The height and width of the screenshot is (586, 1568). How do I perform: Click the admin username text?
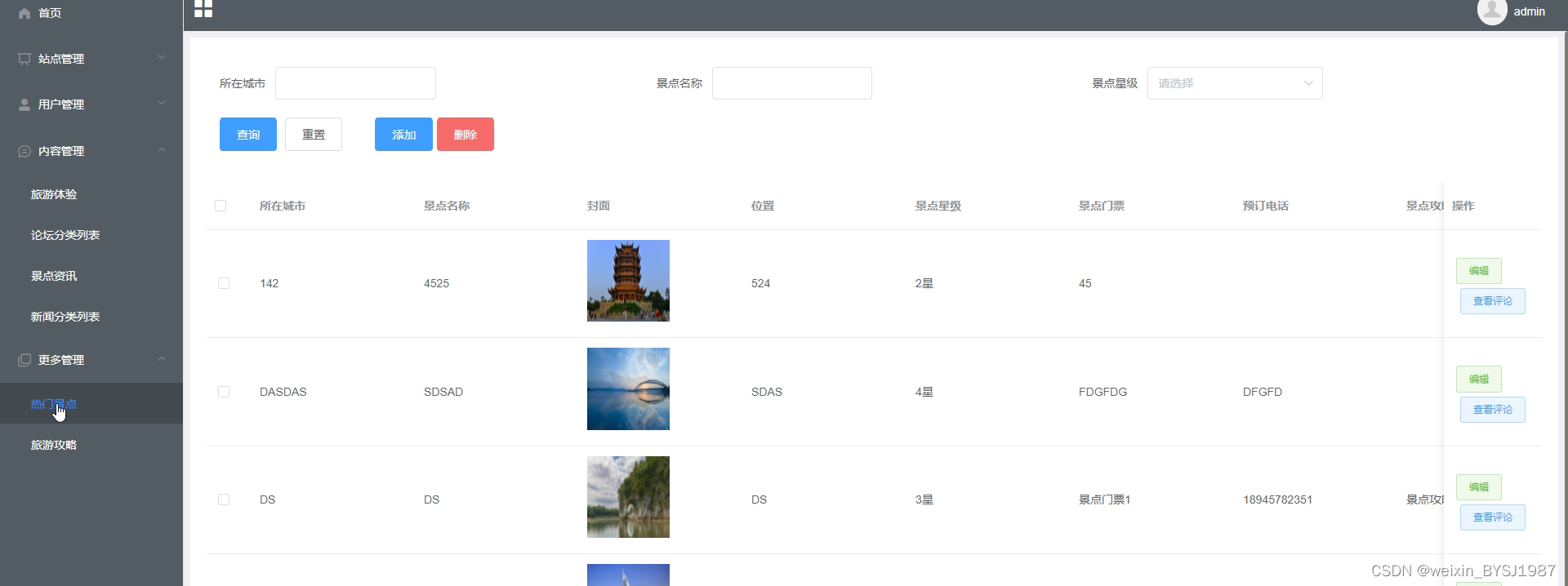[1529, 11]
